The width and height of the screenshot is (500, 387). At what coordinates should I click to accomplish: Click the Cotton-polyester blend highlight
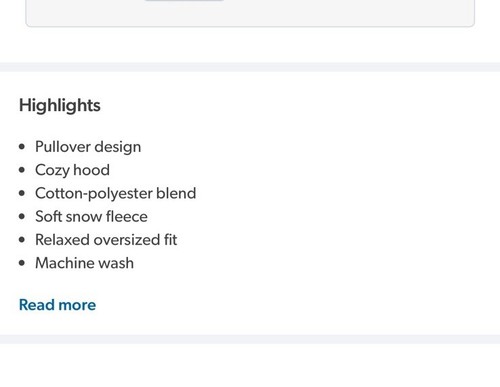click(115, 194)
